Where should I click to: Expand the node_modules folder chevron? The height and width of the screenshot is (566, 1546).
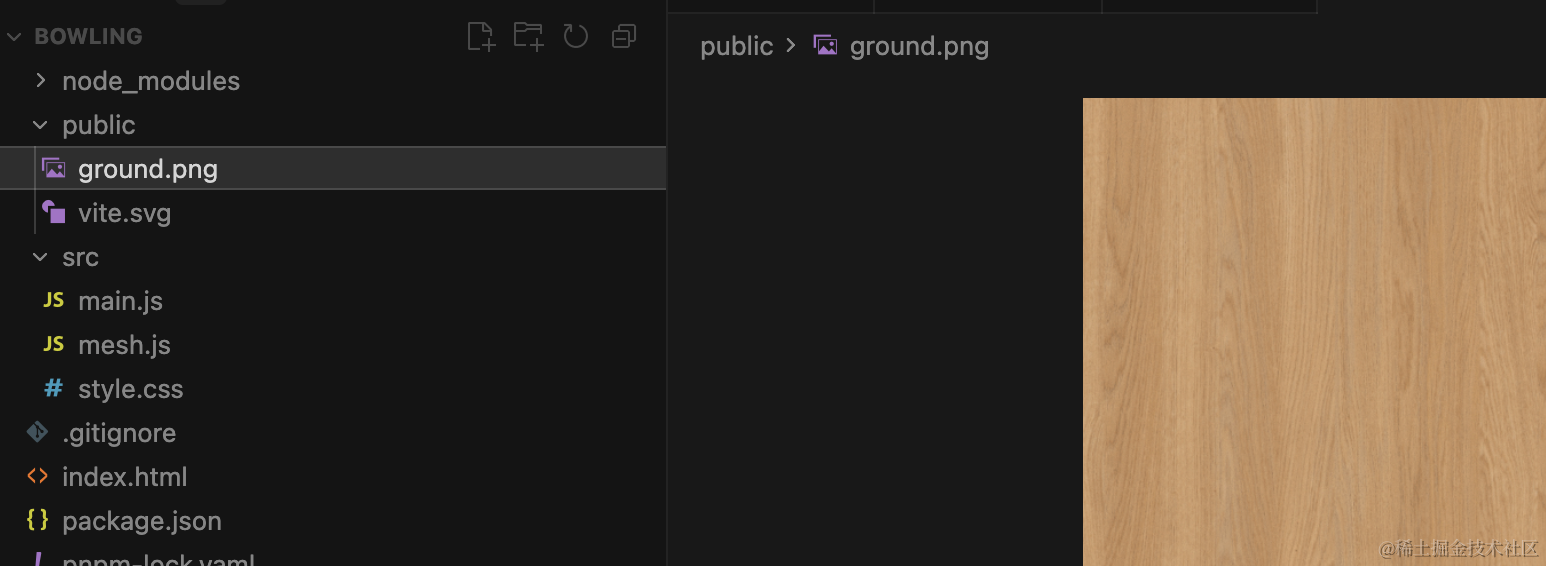click(40, 80)
